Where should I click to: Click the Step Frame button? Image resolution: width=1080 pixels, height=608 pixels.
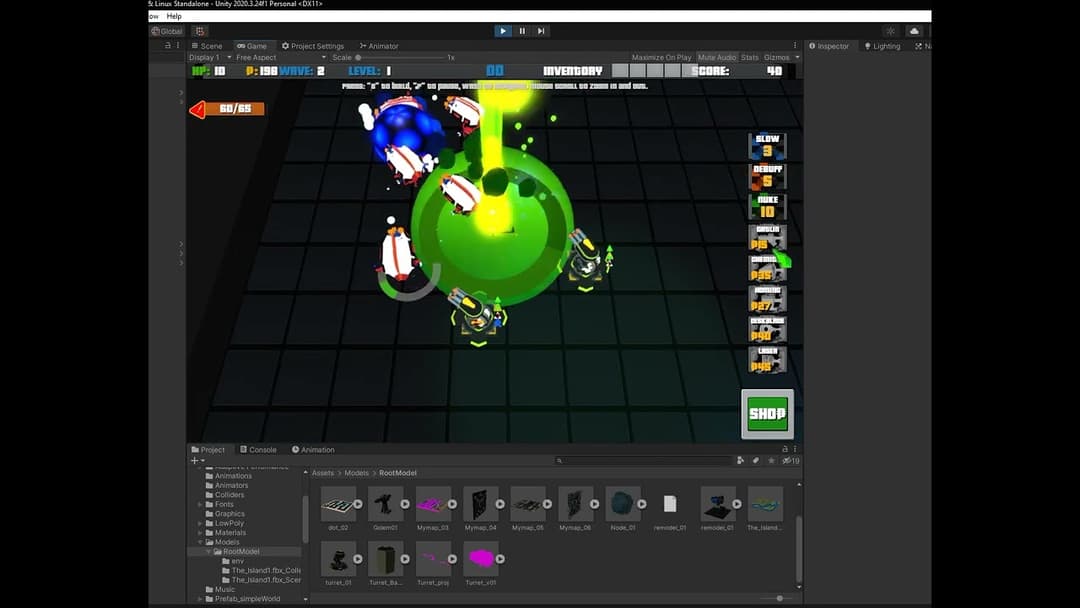click(x=541, y=31)
